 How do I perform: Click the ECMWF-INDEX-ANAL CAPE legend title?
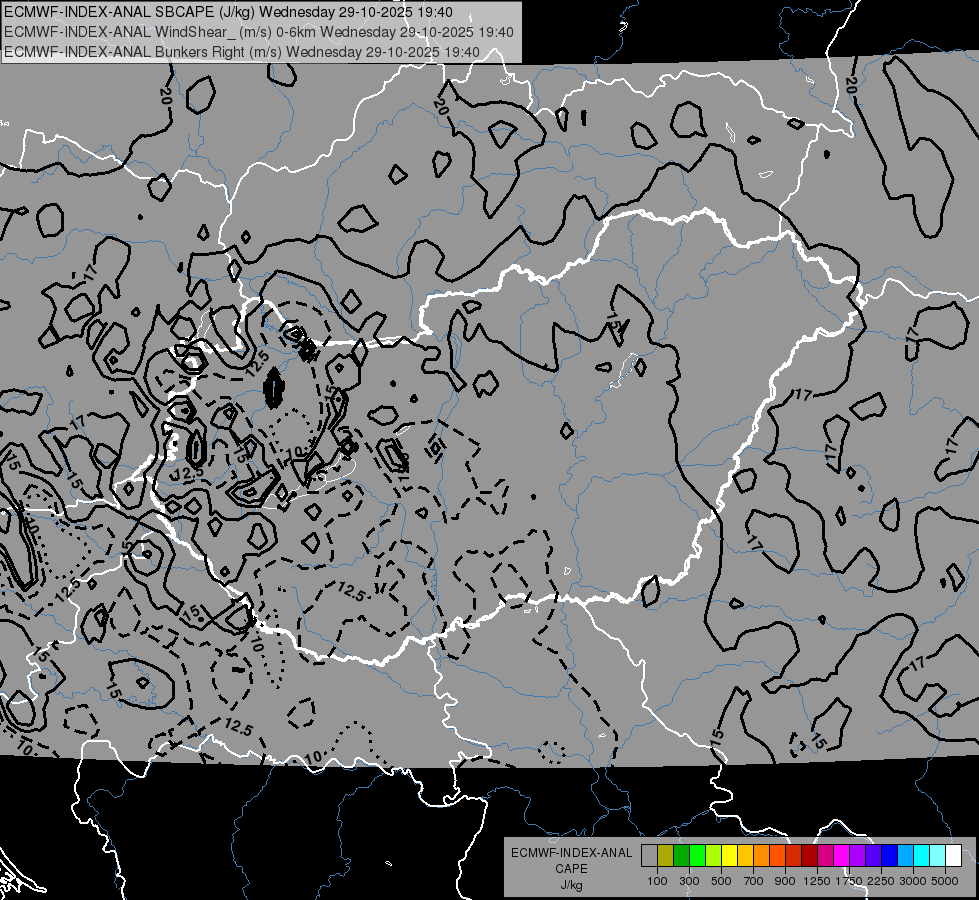(x=571, y=860)
